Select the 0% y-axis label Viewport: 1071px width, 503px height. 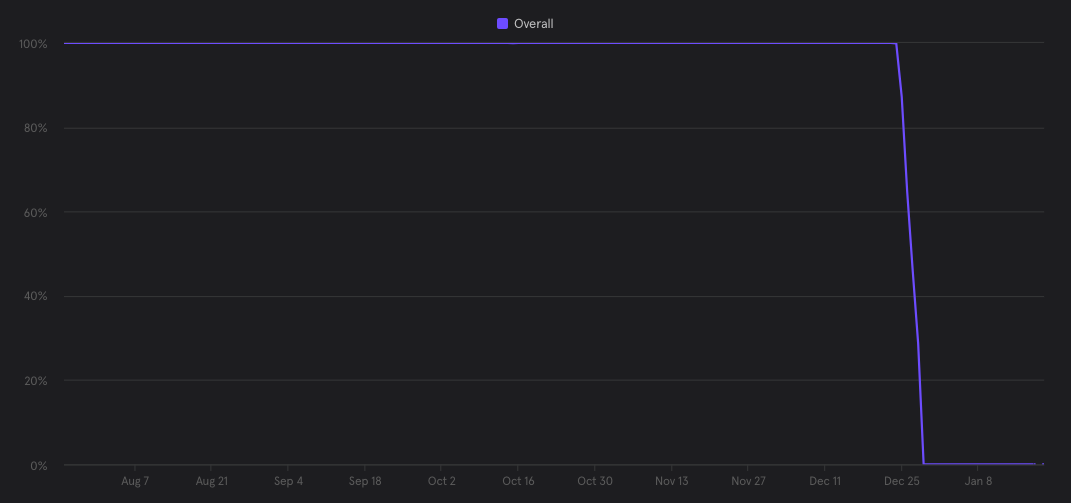coord(39,465)
